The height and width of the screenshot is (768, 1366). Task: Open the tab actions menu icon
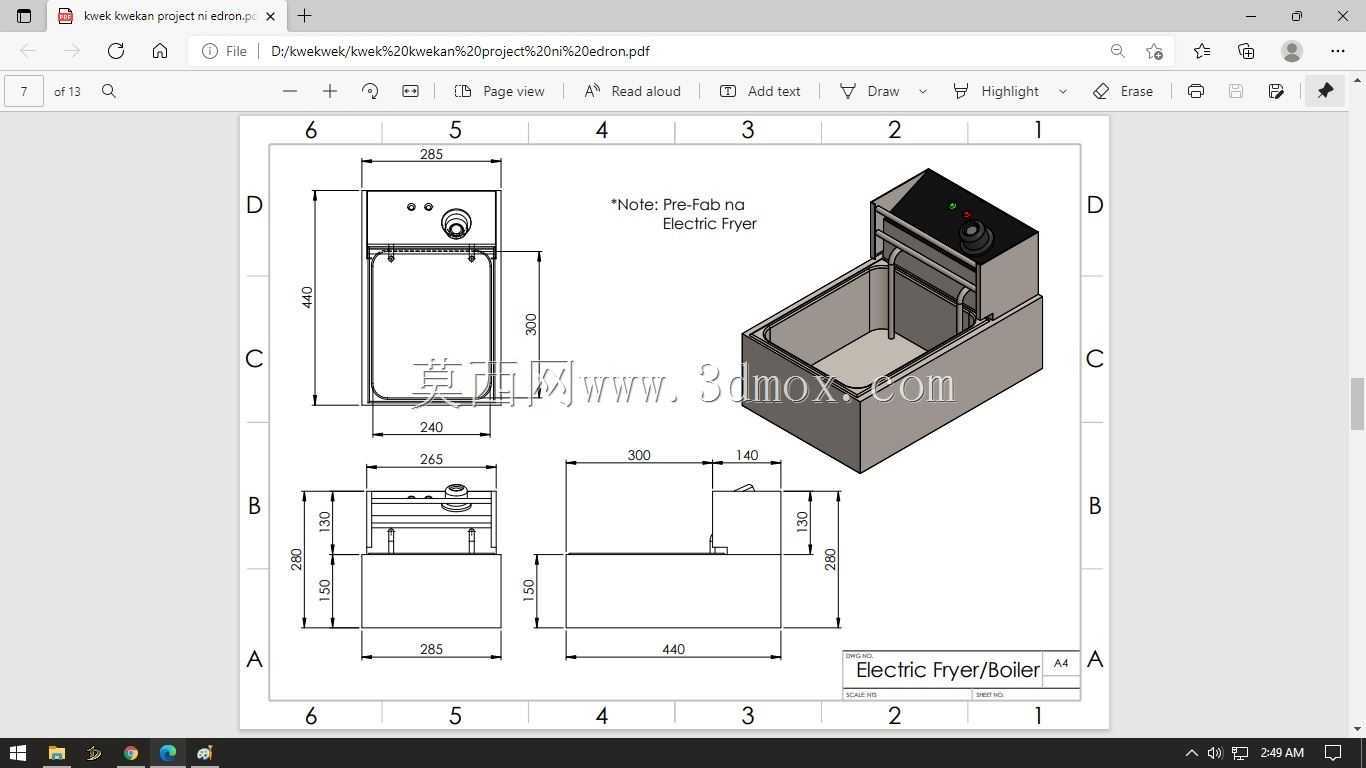click(x=24, y=16)
